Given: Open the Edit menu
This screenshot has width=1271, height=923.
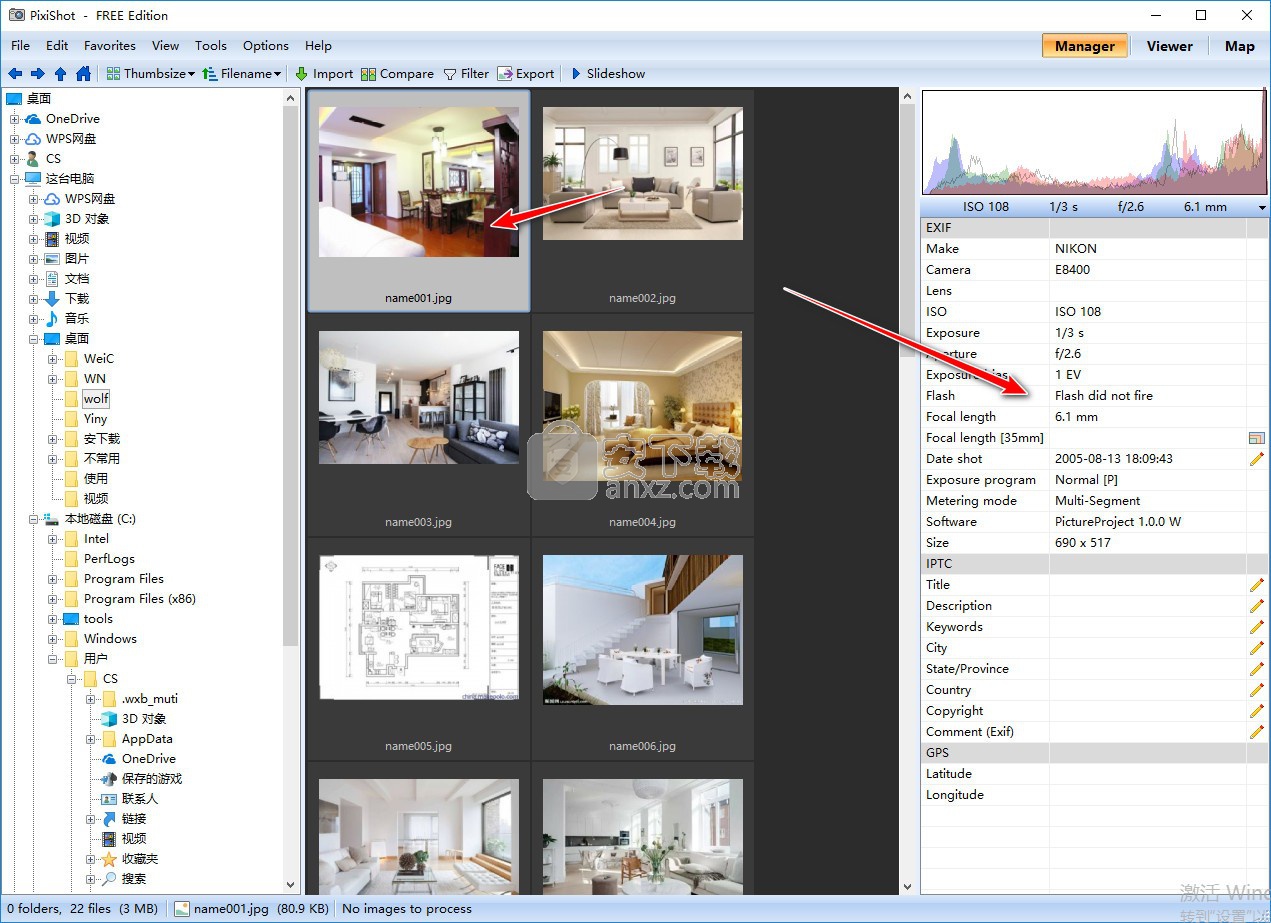Looking at the screenshot, I should coord(57,46).
